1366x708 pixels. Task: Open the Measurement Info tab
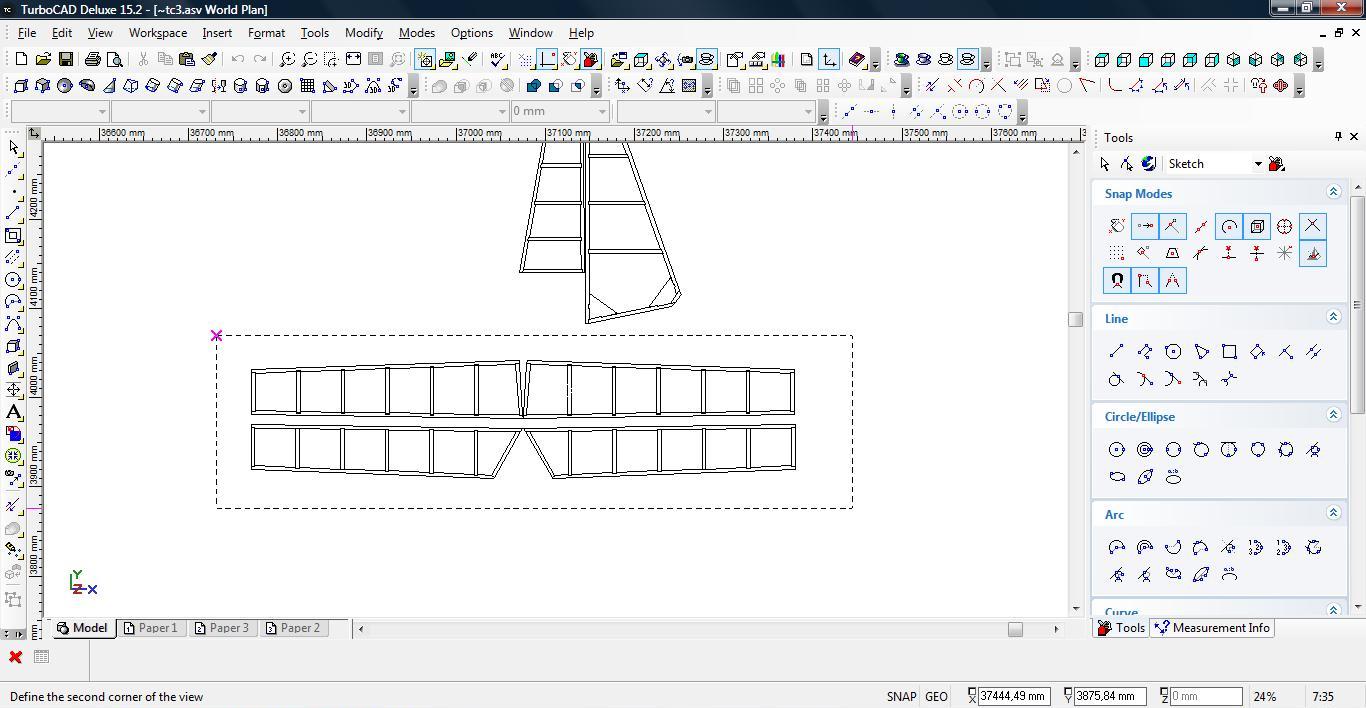pos(1212,628)
